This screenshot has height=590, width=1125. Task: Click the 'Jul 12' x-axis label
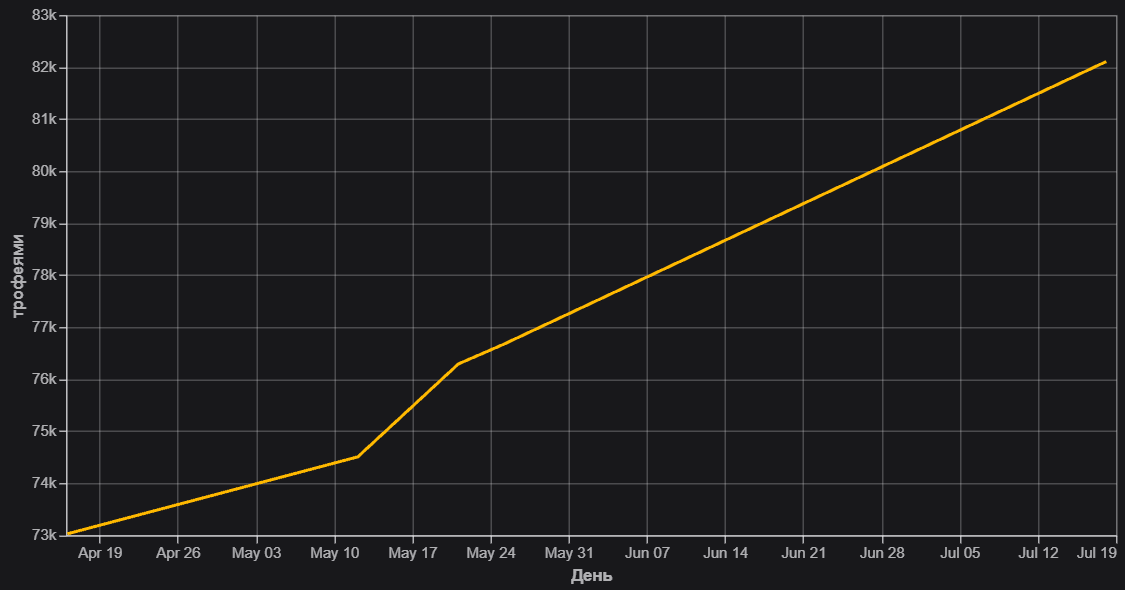(1038, 553)
